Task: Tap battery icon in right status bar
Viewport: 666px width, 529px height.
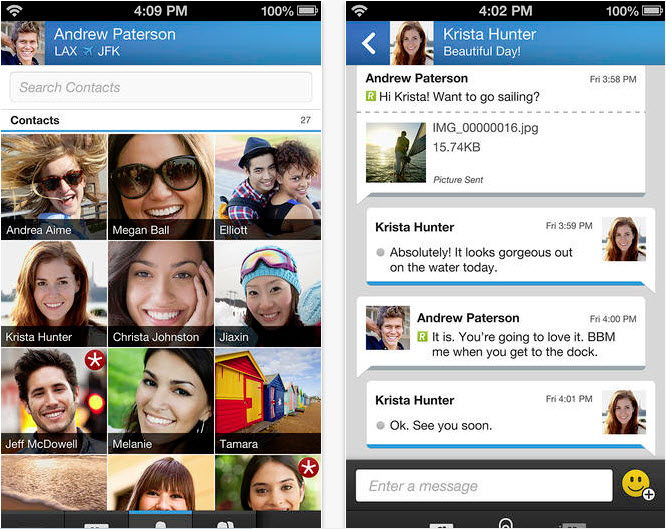Action: (x=652, y=11)
